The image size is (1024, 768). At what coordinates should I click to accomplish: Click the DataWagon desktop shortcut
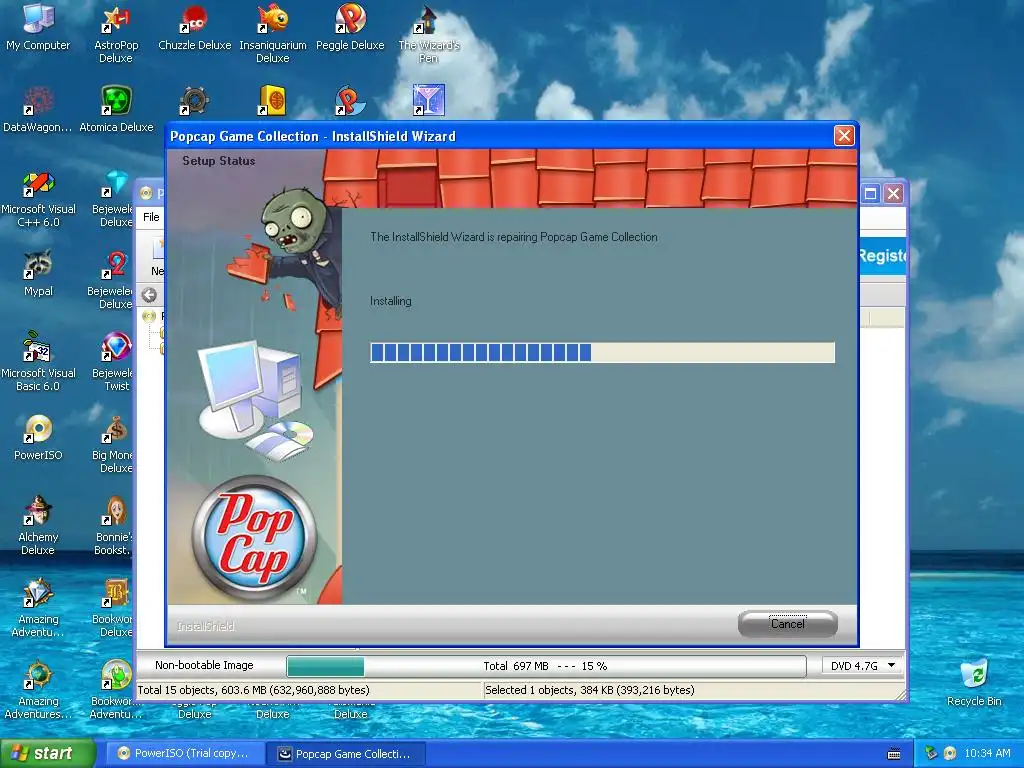(x=38, y=109)
